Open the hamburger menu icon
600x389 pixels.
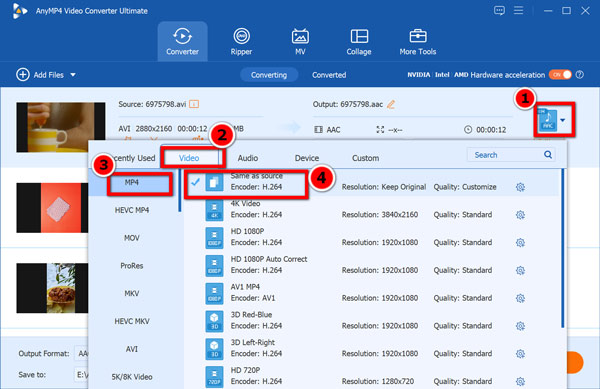(x=518, y=10)
